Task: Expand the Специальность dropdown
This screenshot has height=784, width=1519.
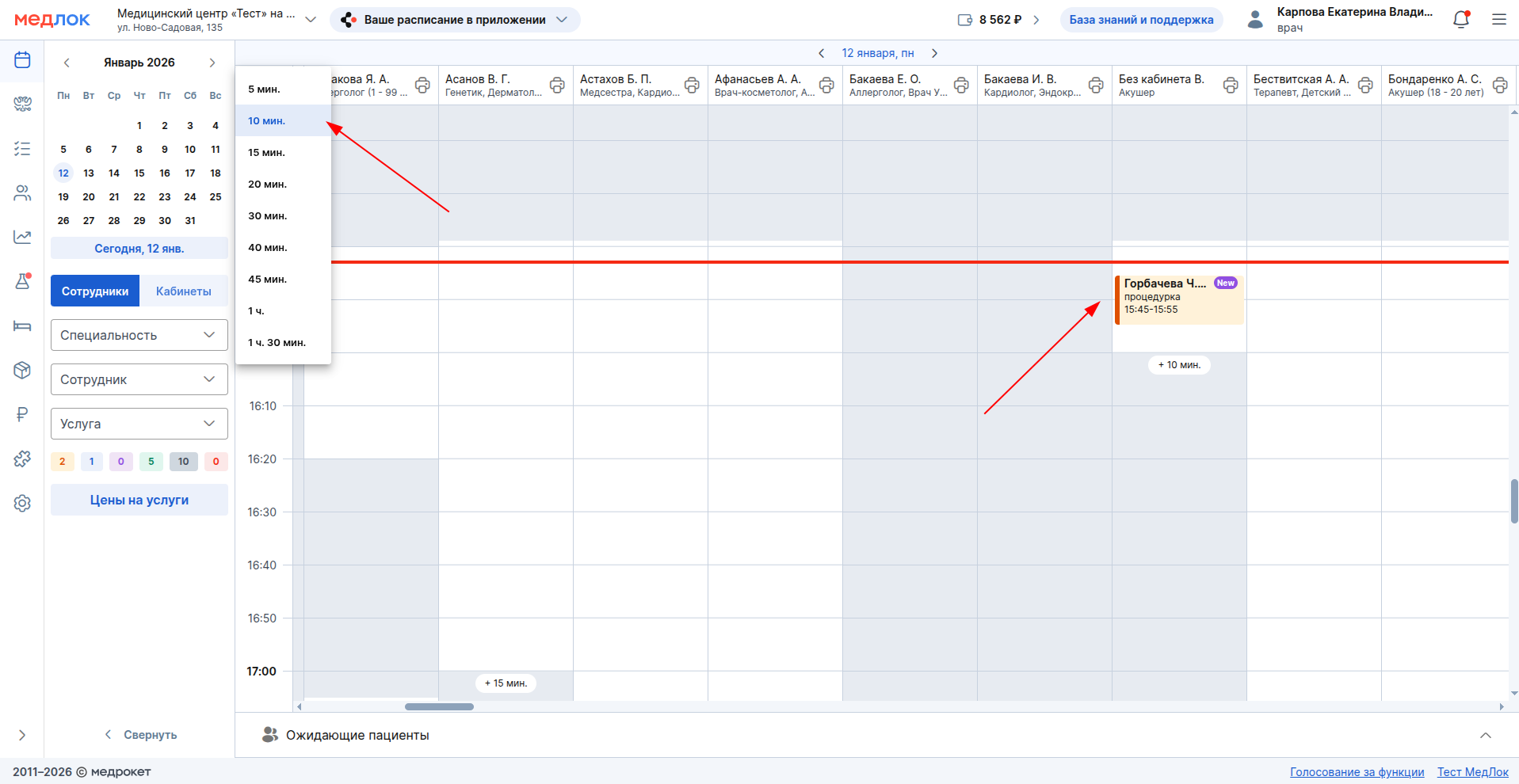Action: [139, 335]
